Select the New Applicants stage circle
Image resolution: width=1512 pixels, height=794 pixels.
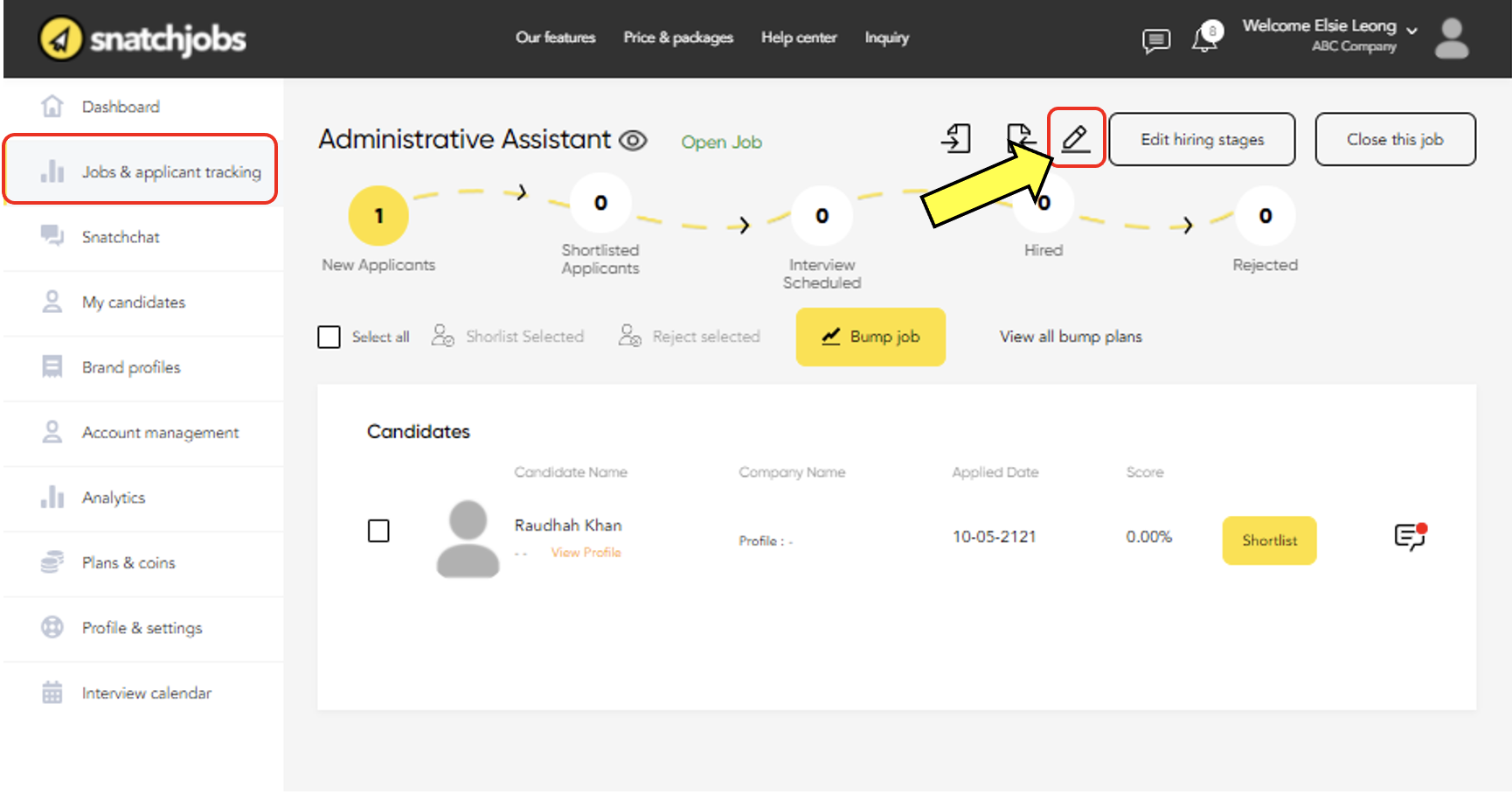pyautogui.click(x=378, y=216)
